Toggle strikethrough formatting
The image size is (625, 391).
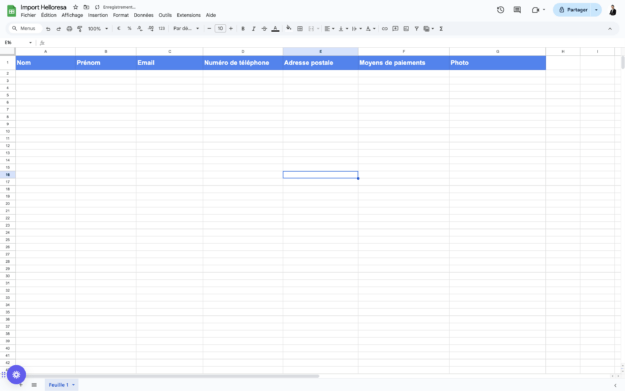tap(264, 29)
